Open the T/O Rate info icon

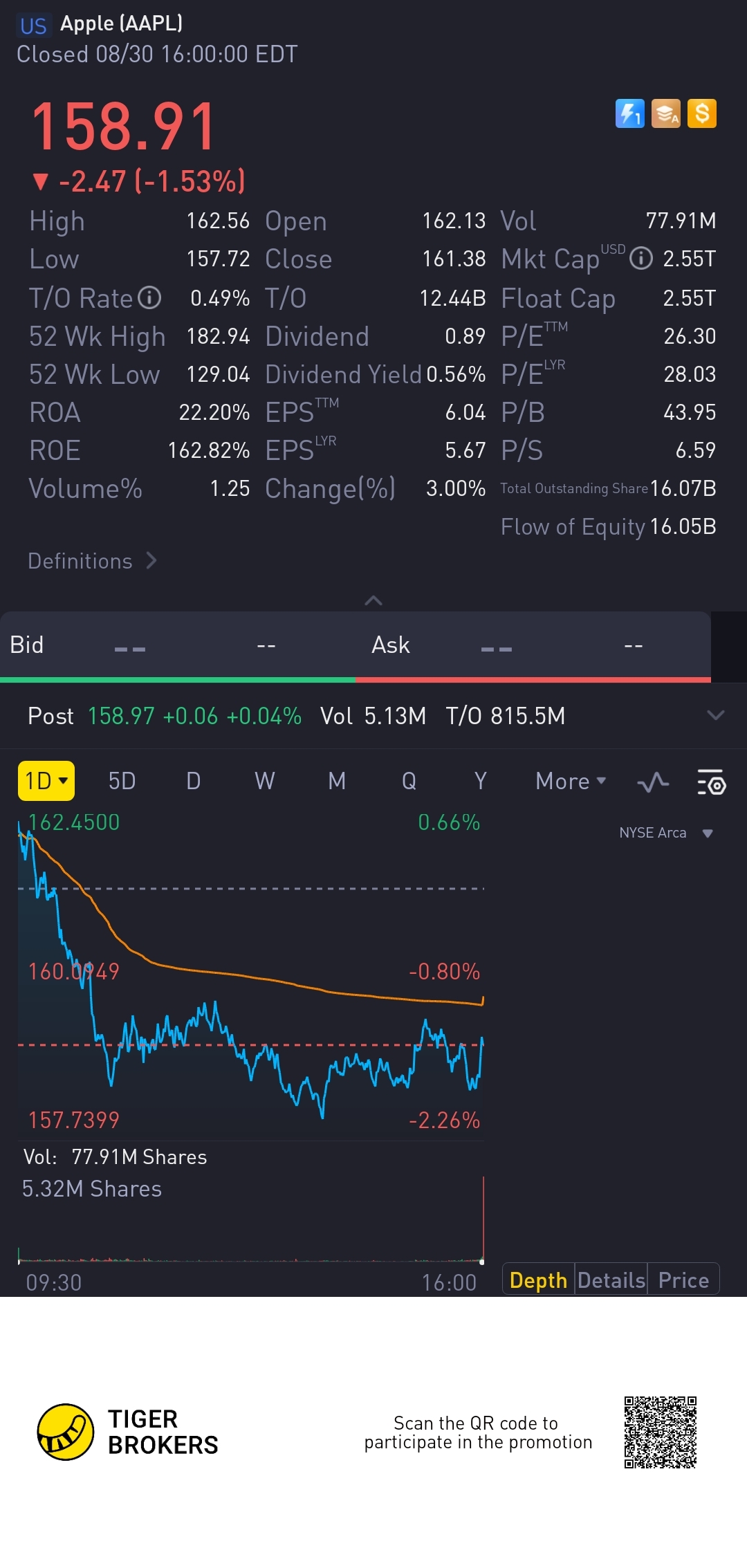pos(149,298)
